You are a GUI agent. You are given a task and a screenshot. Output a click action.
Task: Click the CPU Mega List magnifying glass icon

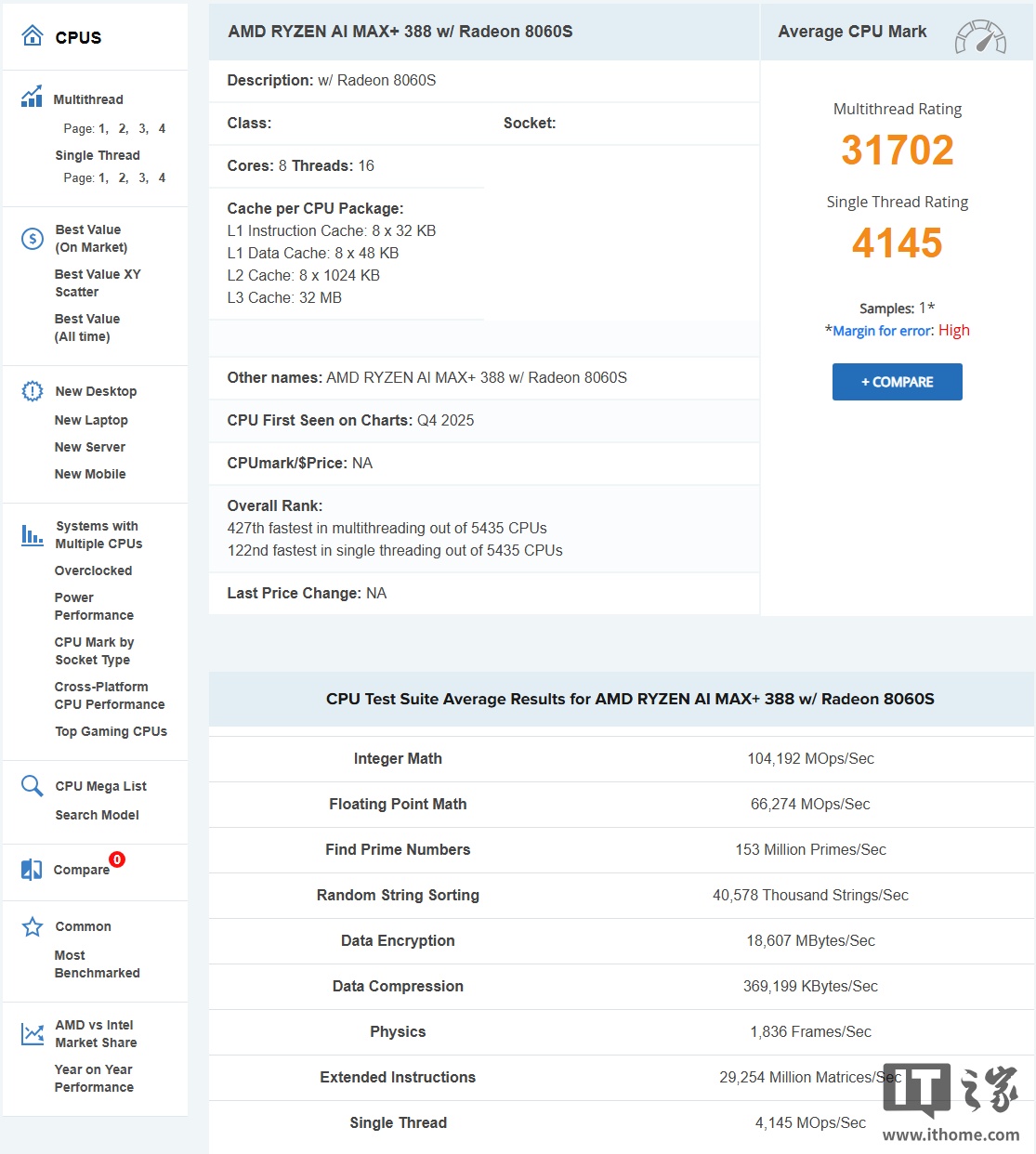31,785
